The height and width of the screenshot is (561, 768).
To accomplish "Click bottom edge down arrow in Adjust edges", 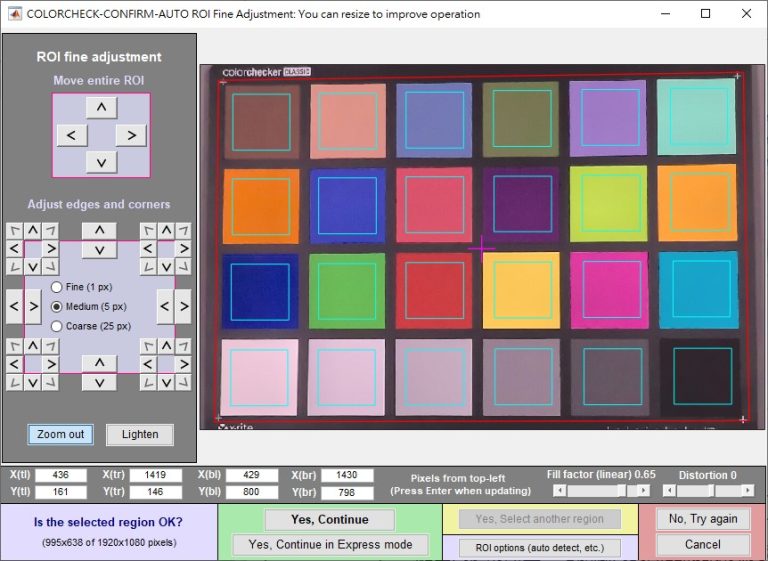I will point(99,382).
